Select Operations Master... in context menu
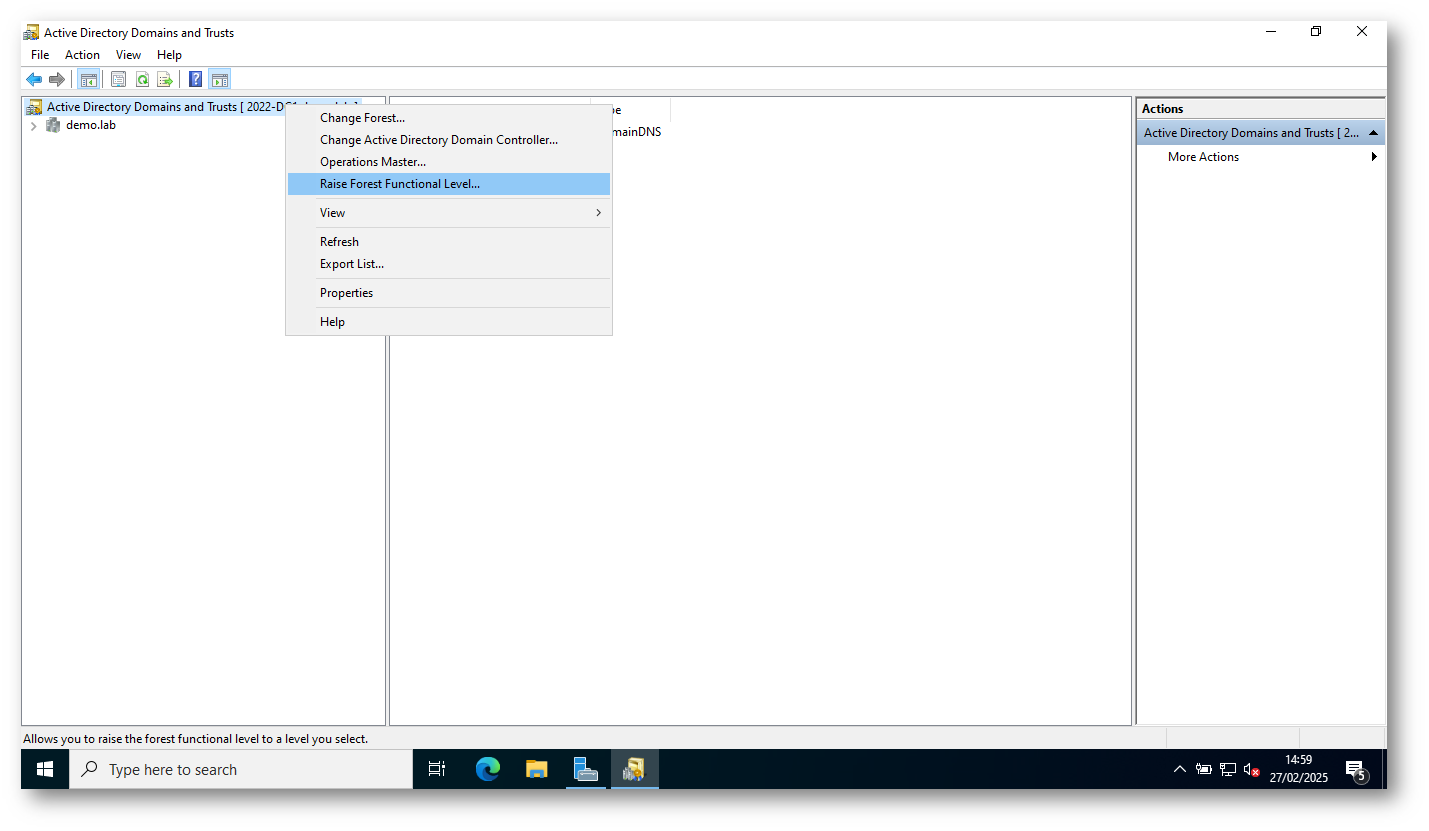The height and width of the screenshot is (831, 1429). [x=449, y=162]
